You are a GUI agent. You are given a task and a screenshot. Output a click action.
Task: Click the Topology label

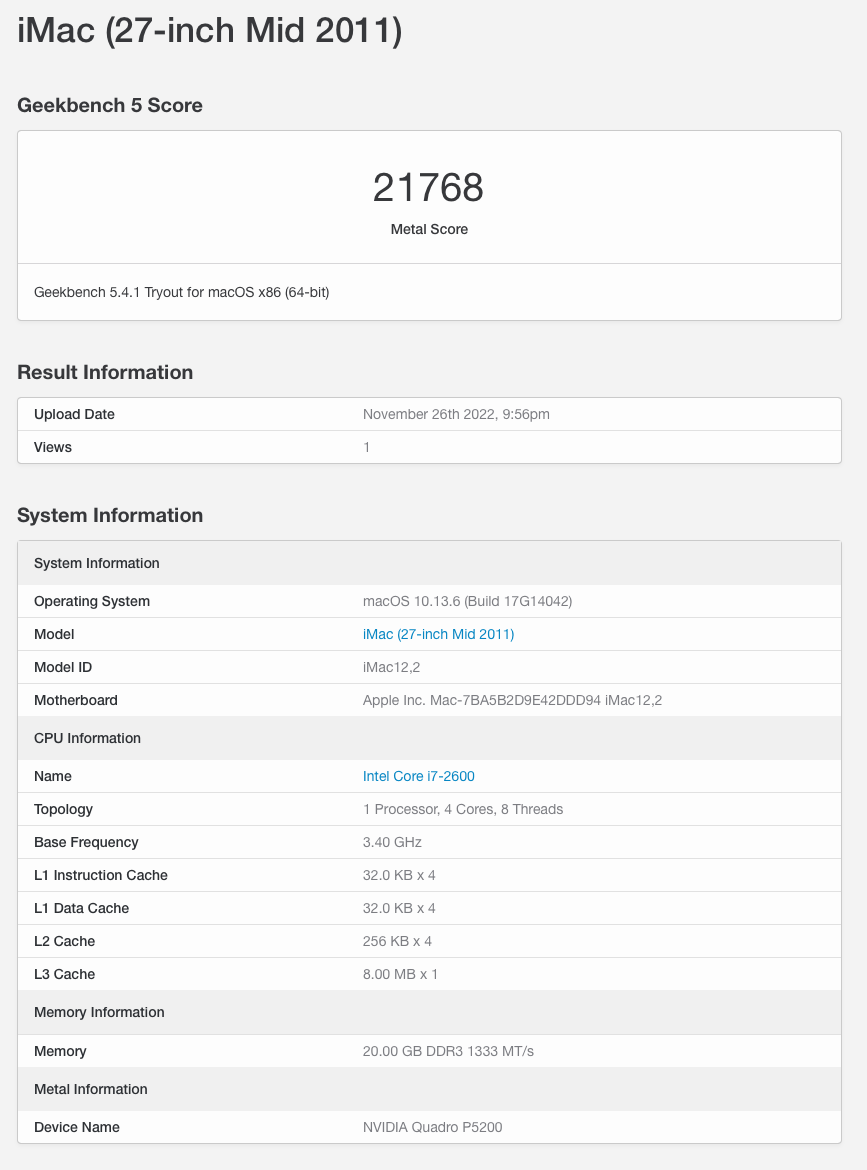click(63, 809)
